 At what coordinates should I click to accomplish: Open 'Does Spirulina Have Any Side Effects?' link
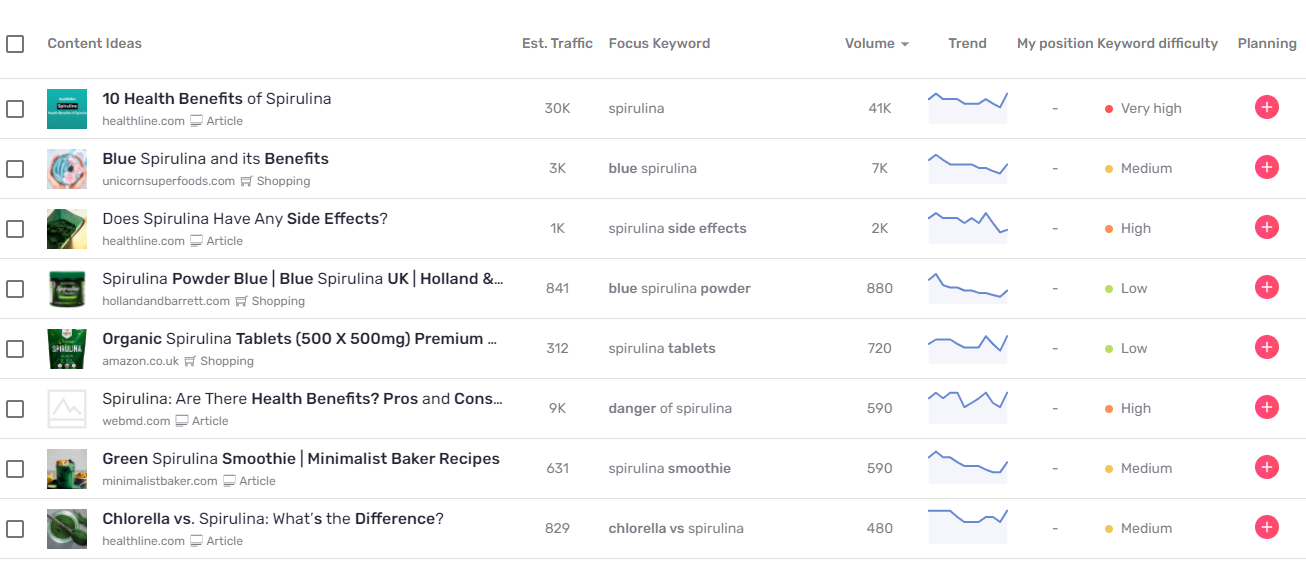[x=245, y=219]
